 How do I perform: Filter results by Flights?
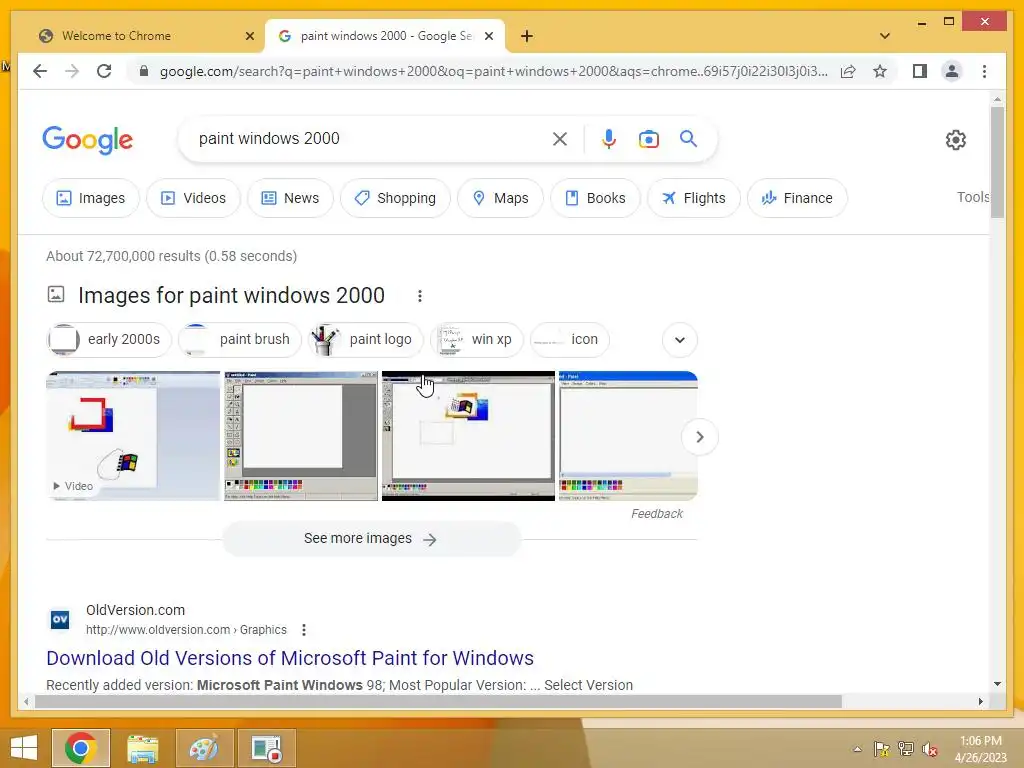pos(694,198)
